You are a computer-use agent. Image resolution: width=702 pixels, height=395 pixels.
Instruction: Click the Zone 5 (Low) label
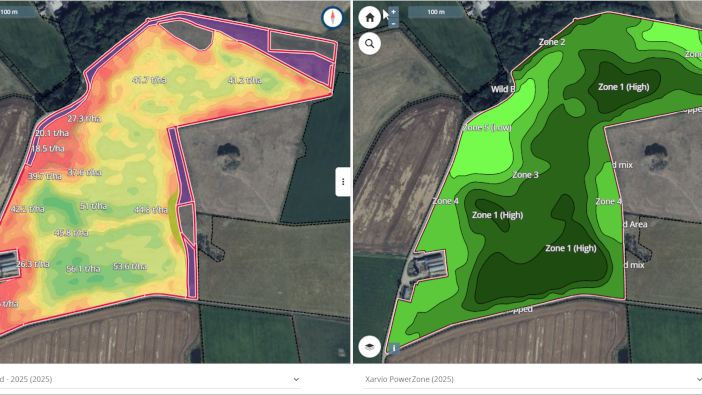point(487,128)
